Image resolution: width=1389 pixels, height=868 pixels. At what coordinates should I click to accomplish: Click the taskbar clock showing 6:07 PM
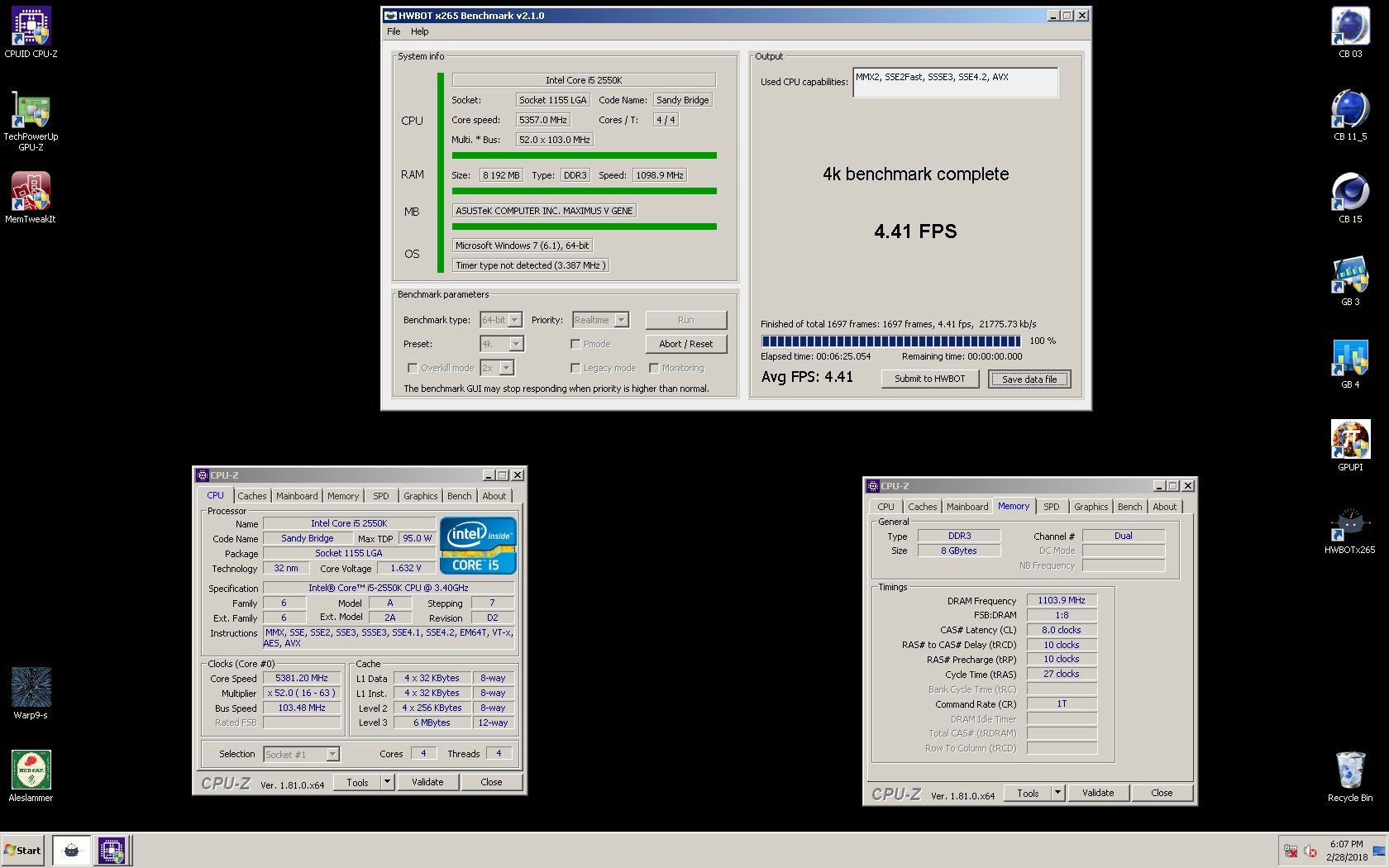(x=1347, y=851)
